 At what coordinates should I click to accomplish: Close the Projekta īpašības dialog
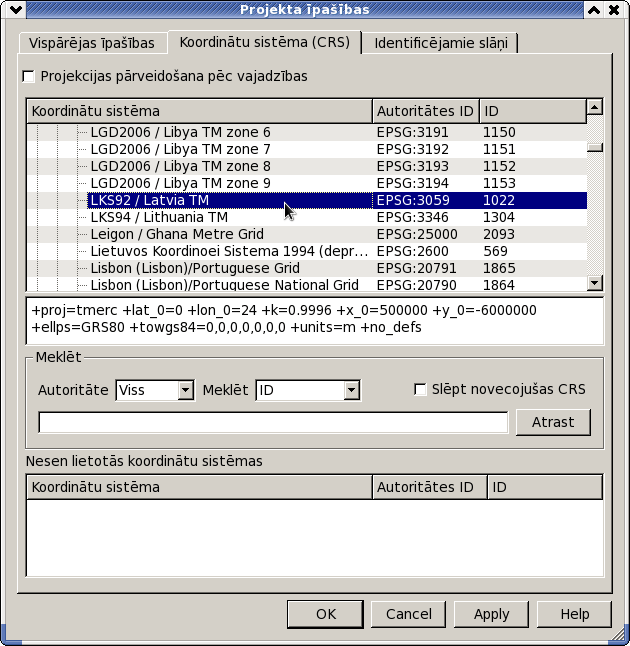point(614,9)
